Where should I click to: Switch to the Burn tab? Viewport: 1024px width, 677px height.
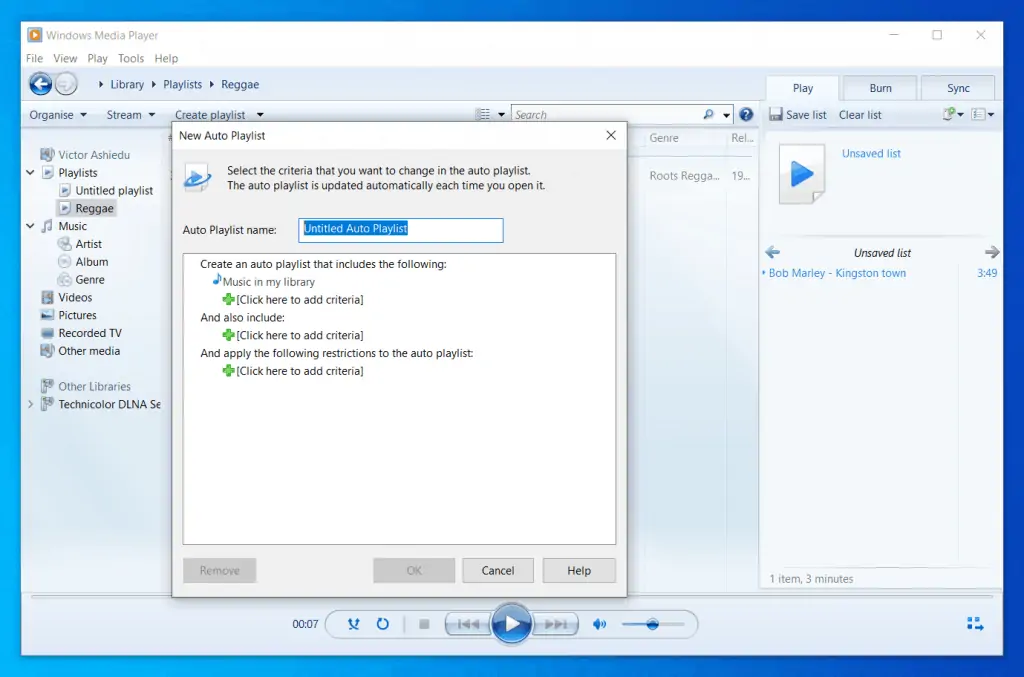(x=879, y=88)
